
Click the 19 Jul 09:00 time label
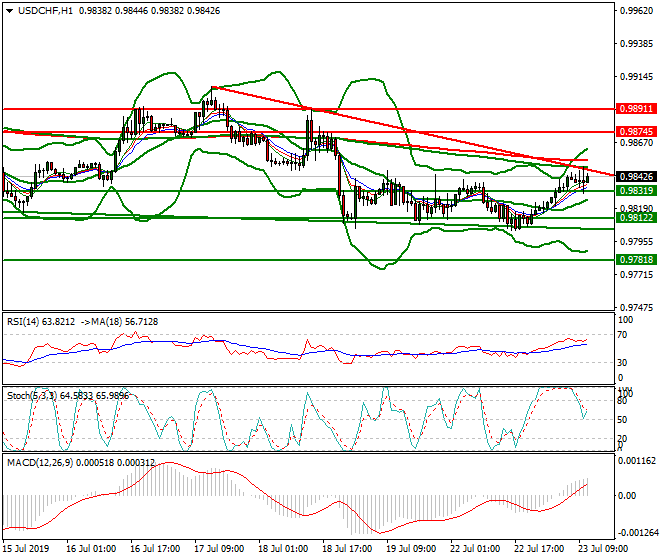point(411,549)
